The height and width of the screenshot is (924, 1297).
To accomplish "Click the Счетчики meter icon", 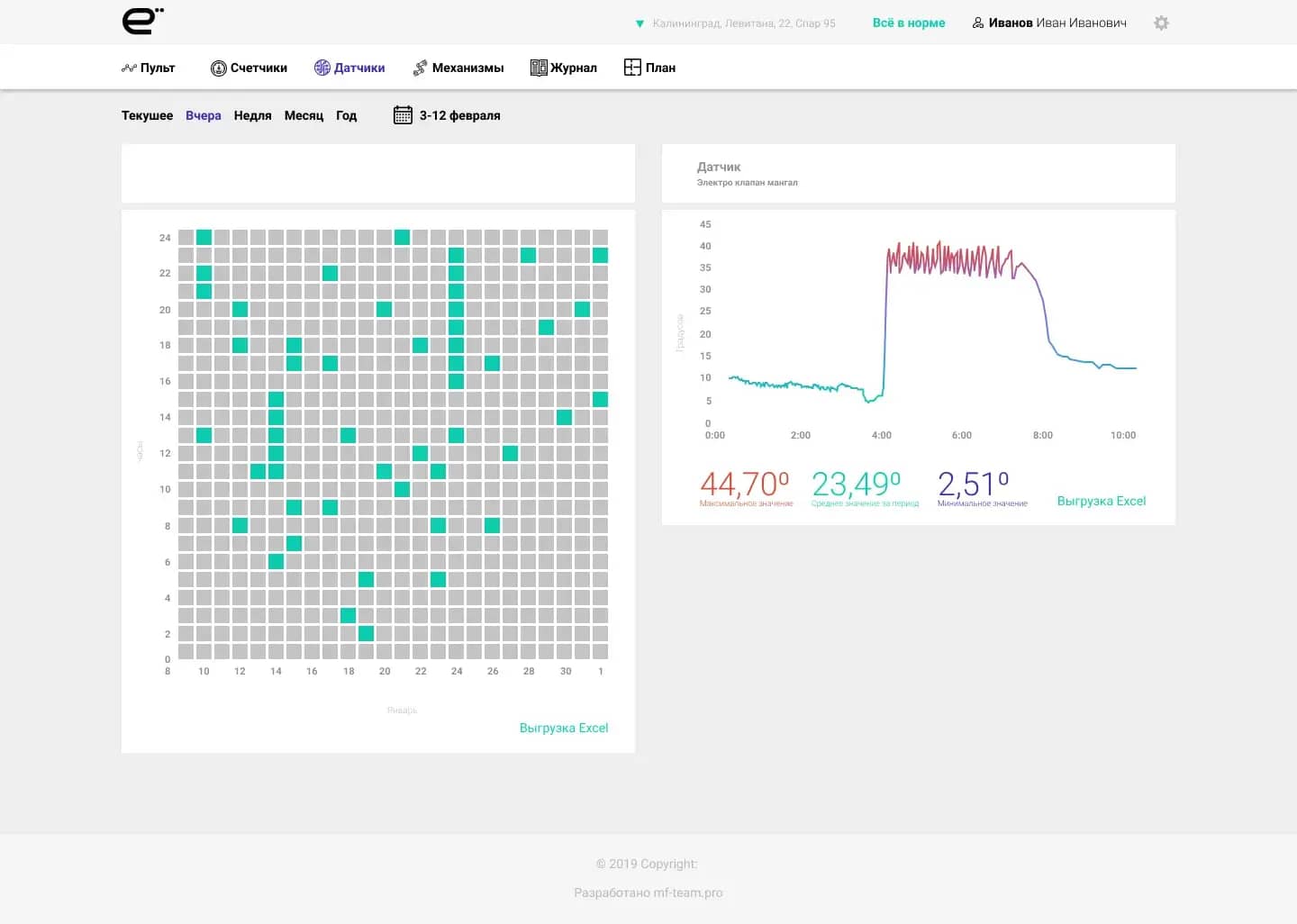I will (x=218, y=68).
